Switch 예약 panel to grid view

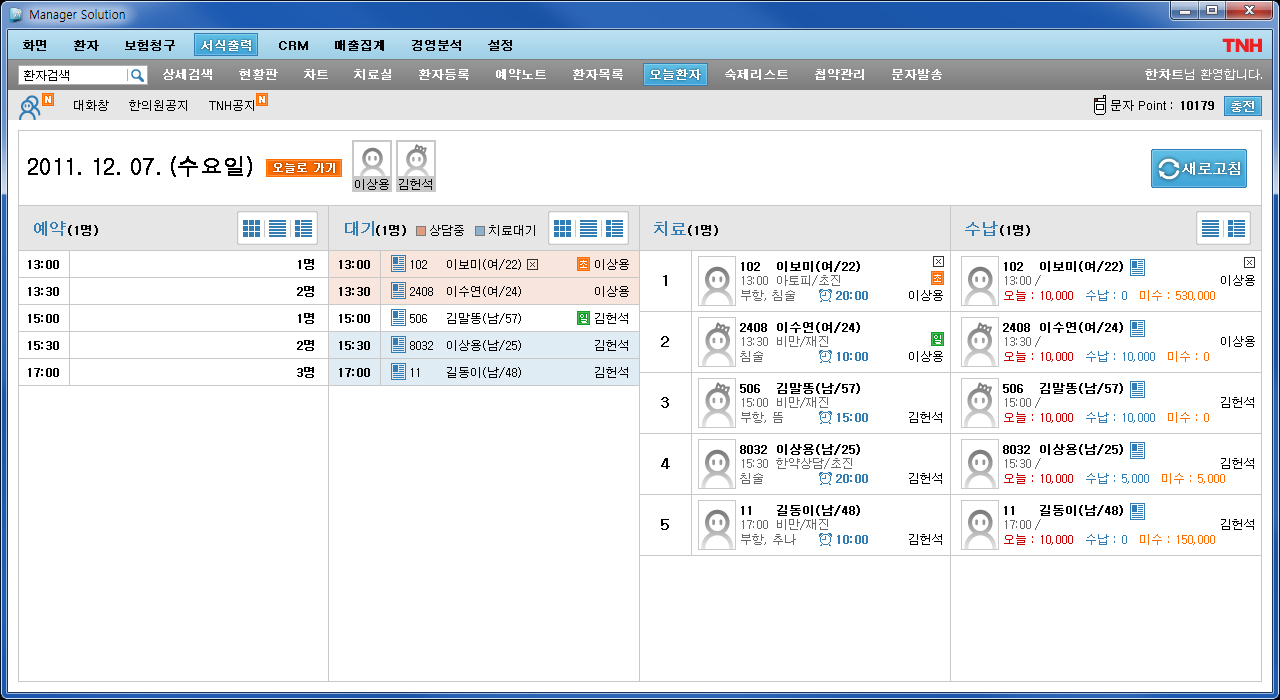click(251, 229)
